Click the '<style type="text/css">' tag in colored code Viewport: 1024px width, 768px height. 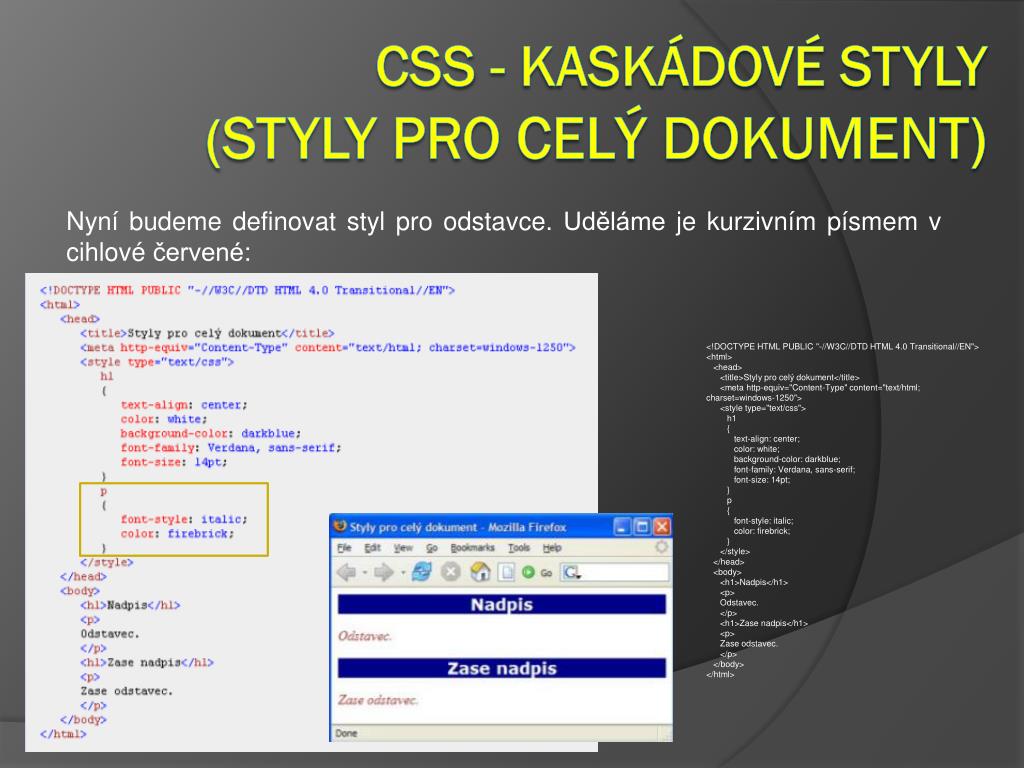coord(157,362)
